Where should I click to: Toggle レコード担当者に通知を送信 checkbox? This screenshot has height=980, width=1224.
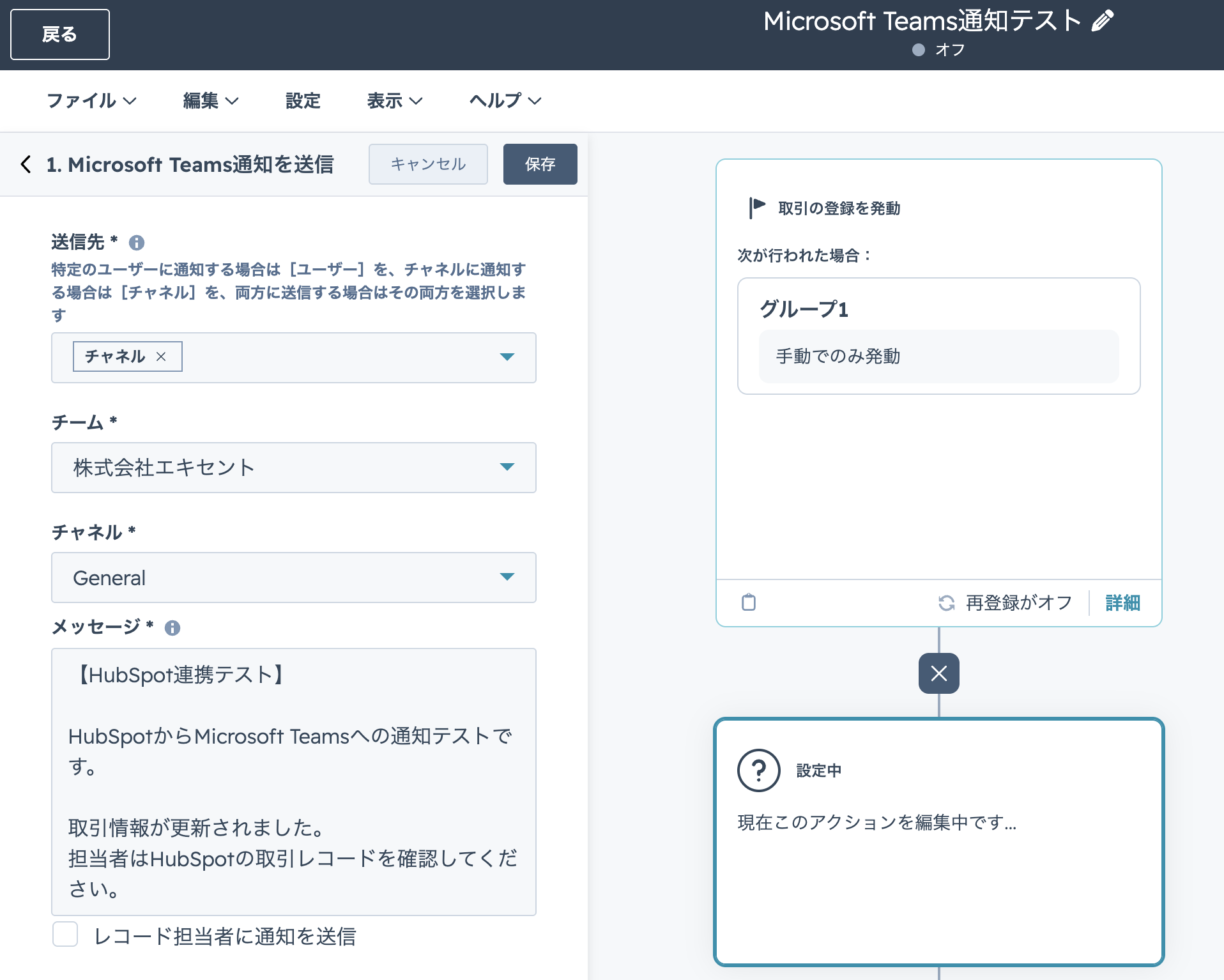point(65,934)
